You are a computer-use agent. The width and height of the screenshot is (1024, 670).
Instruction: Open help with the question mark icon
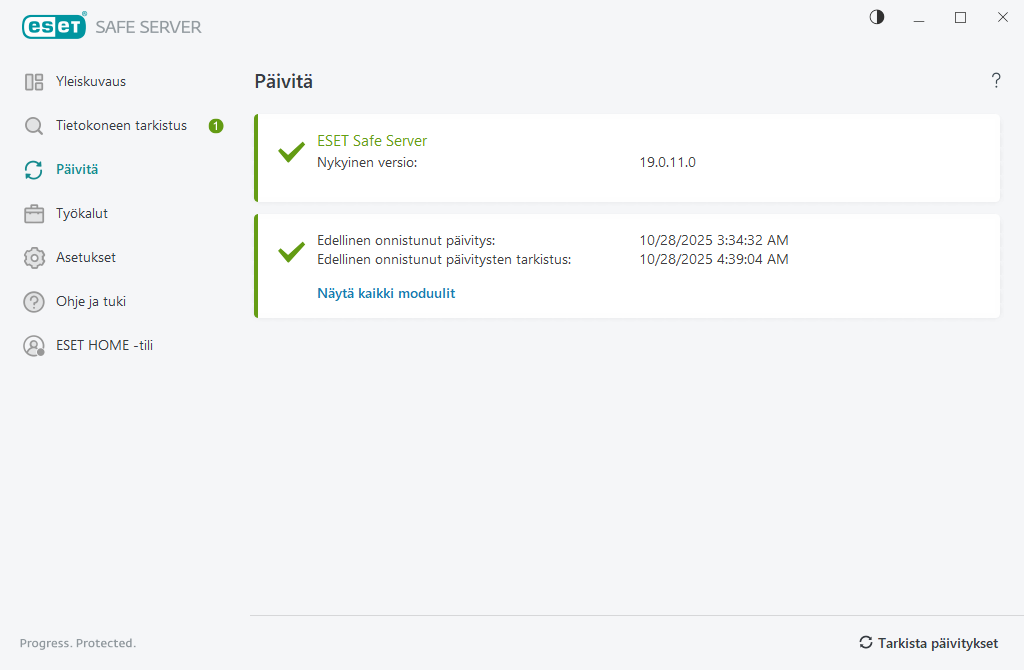(996, 81)
